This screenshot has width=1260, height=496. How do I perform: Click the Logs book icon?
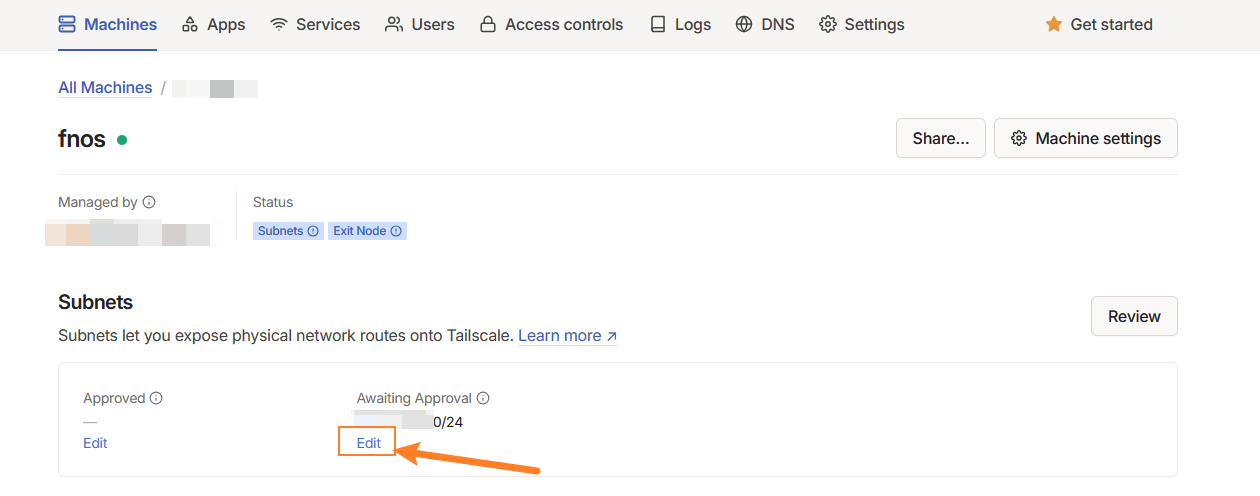pyautogui.click(x=658, y=24)
